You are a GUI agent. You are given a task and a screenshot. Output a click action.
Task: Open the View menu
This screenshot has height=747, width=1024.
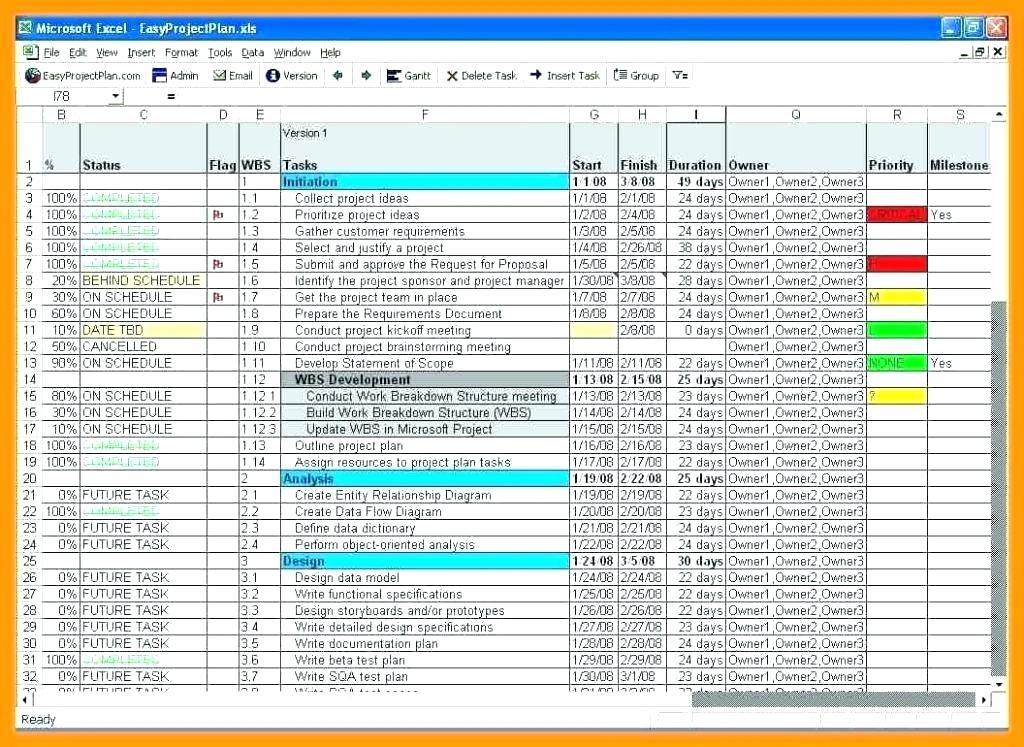coord(107,53)
